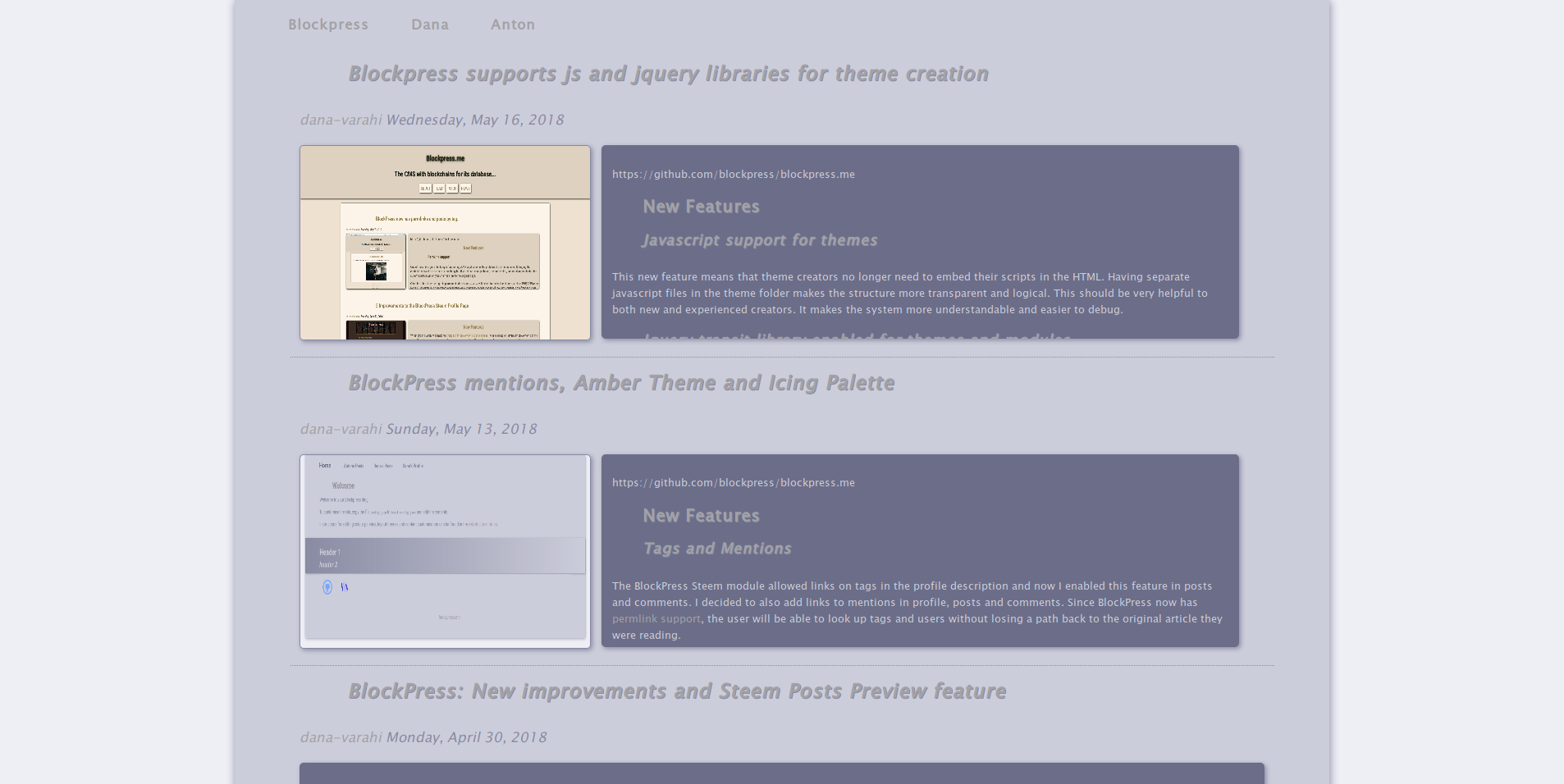Click paragraph starting 'The BlockPress Steem module'
Screen dimensions: 1564x784
[x=917, y=610]
